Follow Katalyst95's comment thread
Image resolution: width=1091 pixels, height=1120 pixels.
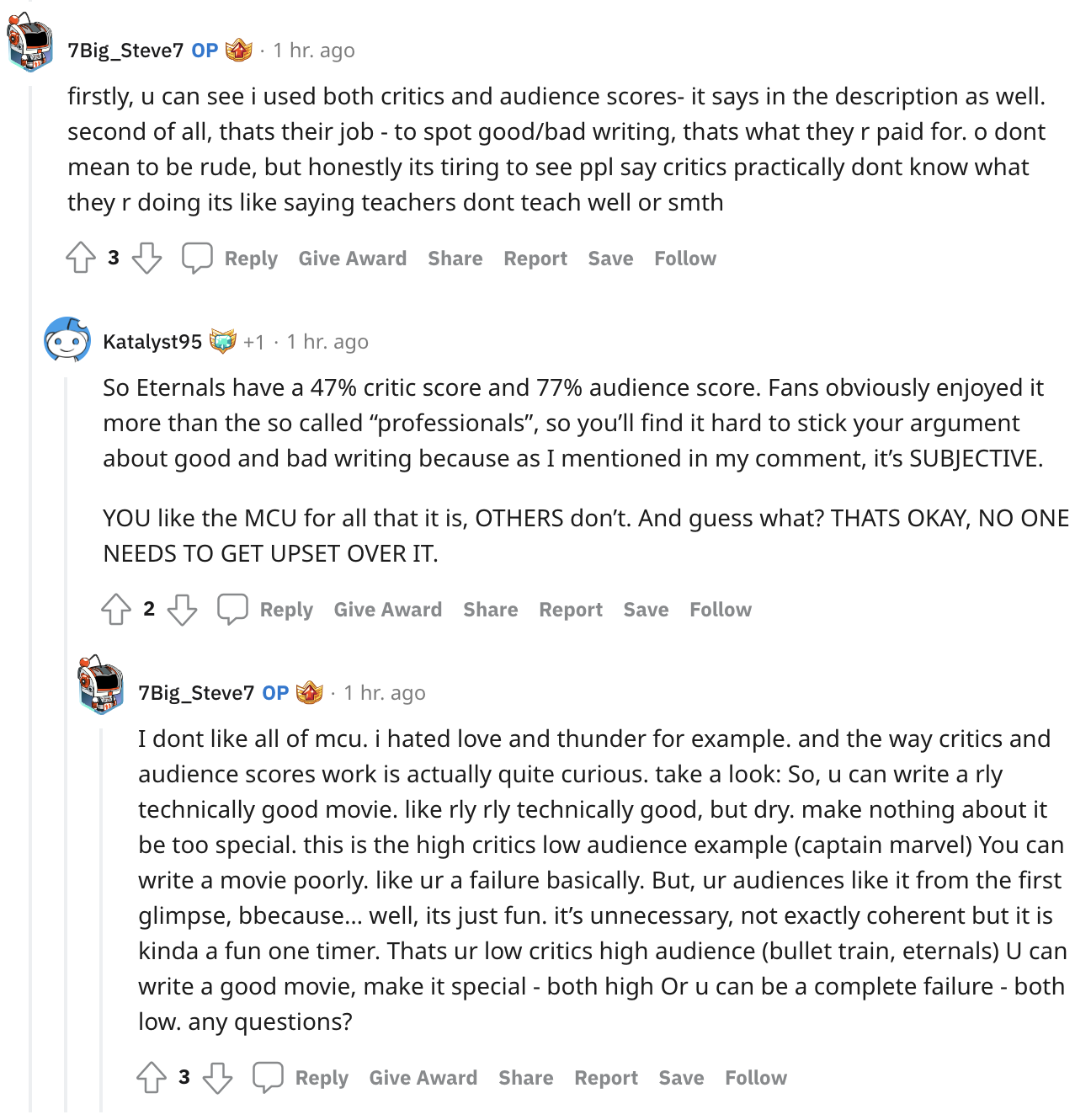721,609
